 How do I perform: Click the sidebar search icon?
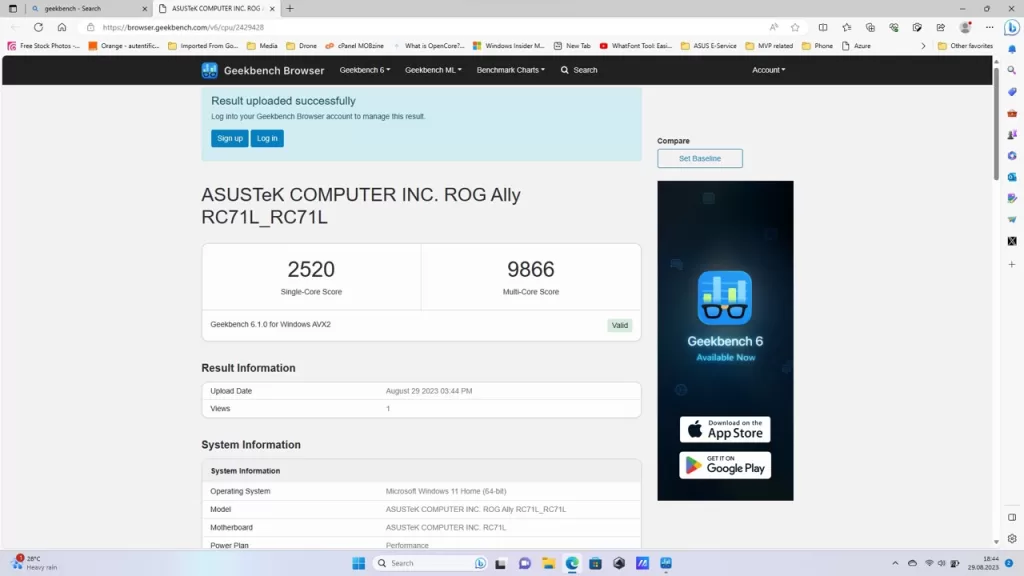1012,70
